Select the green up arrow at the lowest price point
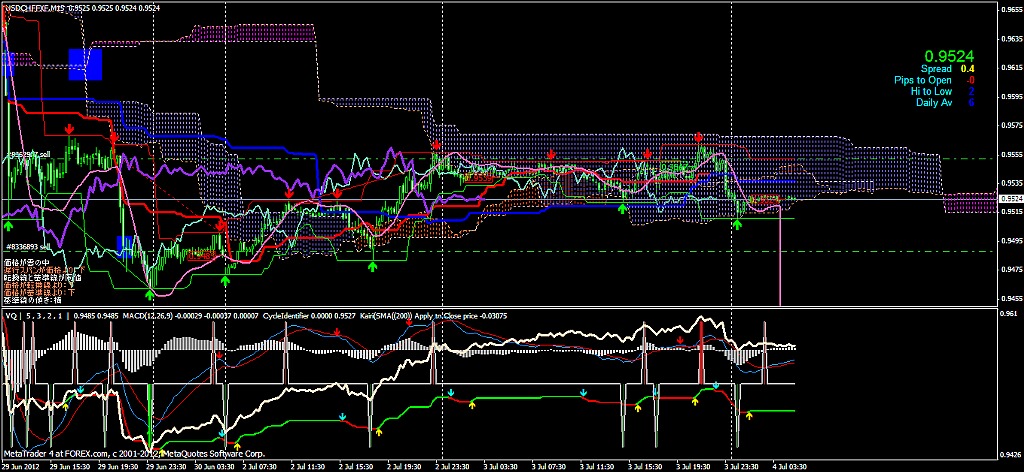This screenshot has height=472, width=1024. (x=151, y=292)
